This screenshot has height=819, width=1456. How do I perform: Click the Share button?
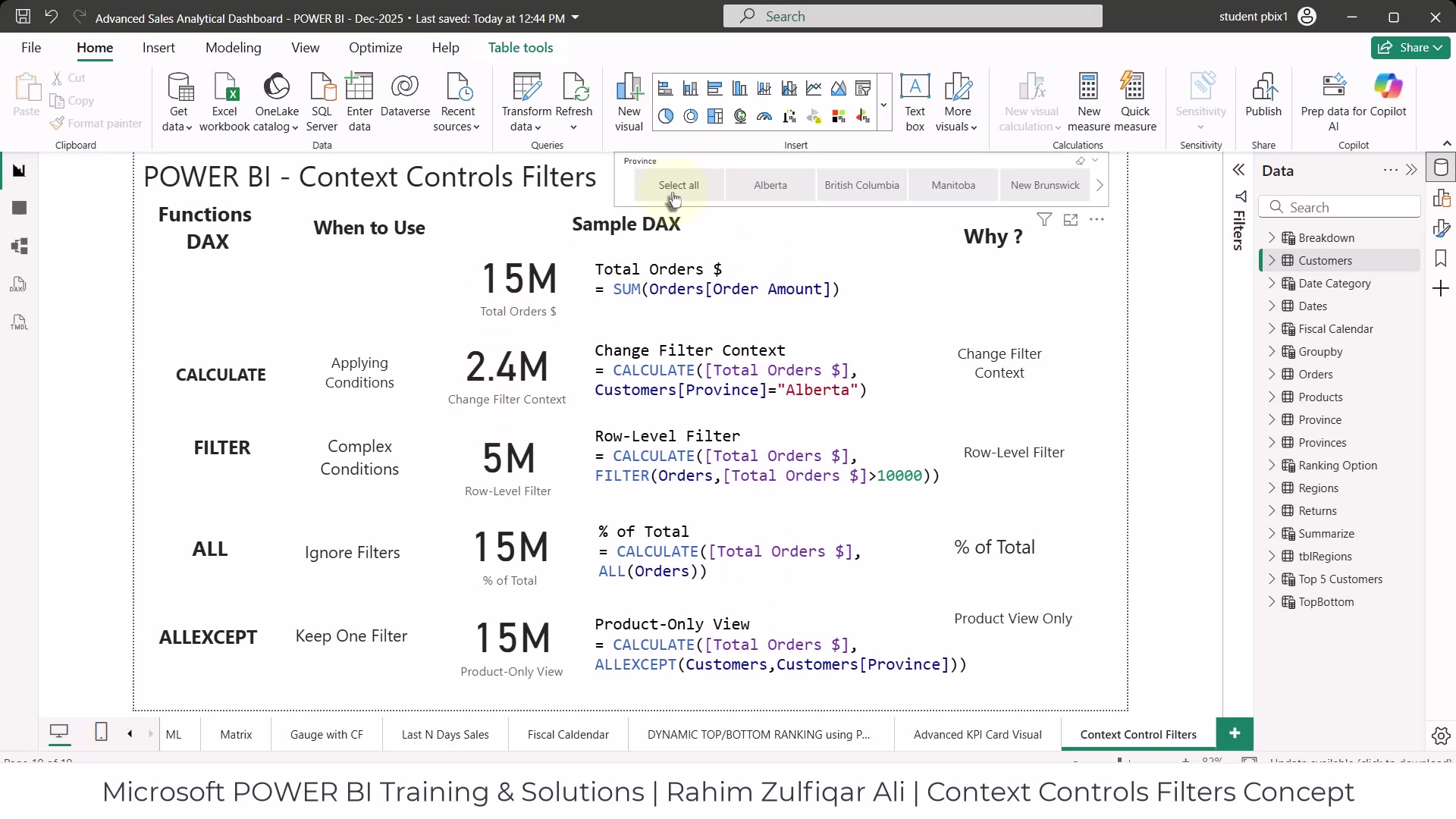(1410, 47)
